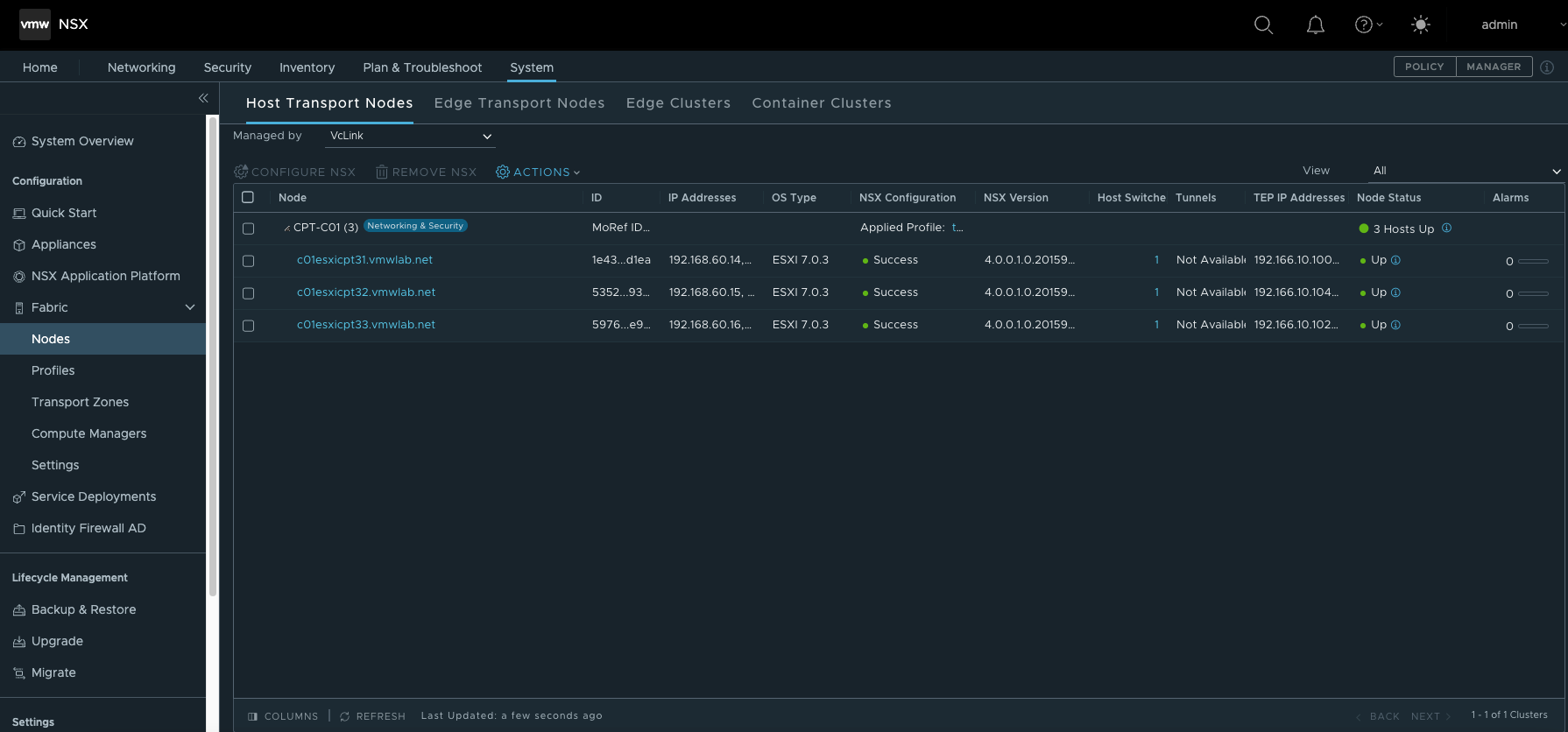Open the c01esxicpt33.vmwlab.net node link
The height and width of the screenshot is (732, 1568).
tap(366, 325)
